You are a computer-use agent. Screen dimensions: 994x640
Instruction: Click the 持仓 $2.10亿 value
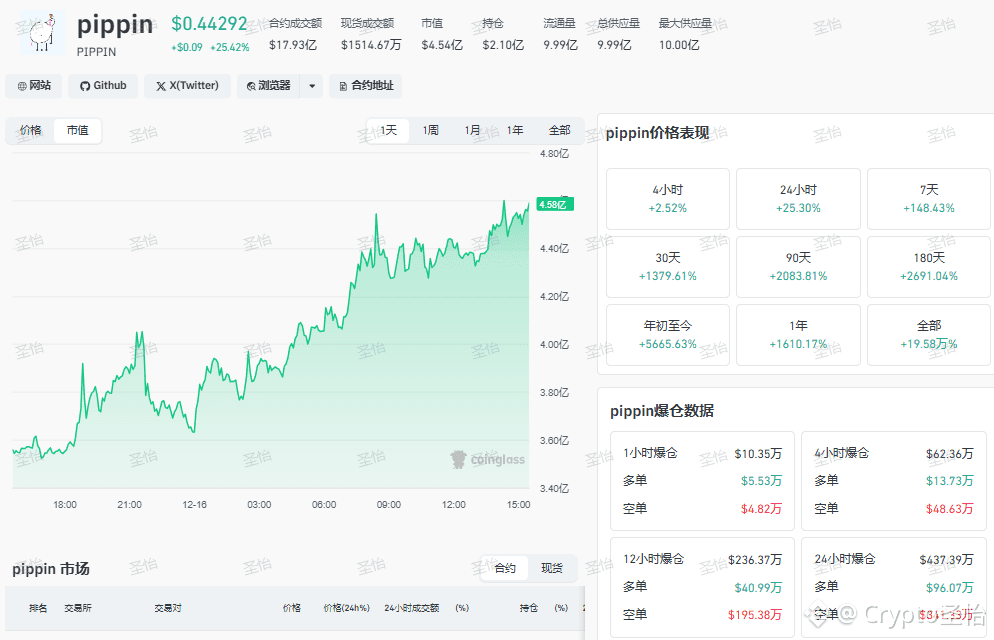coord(503,45)
